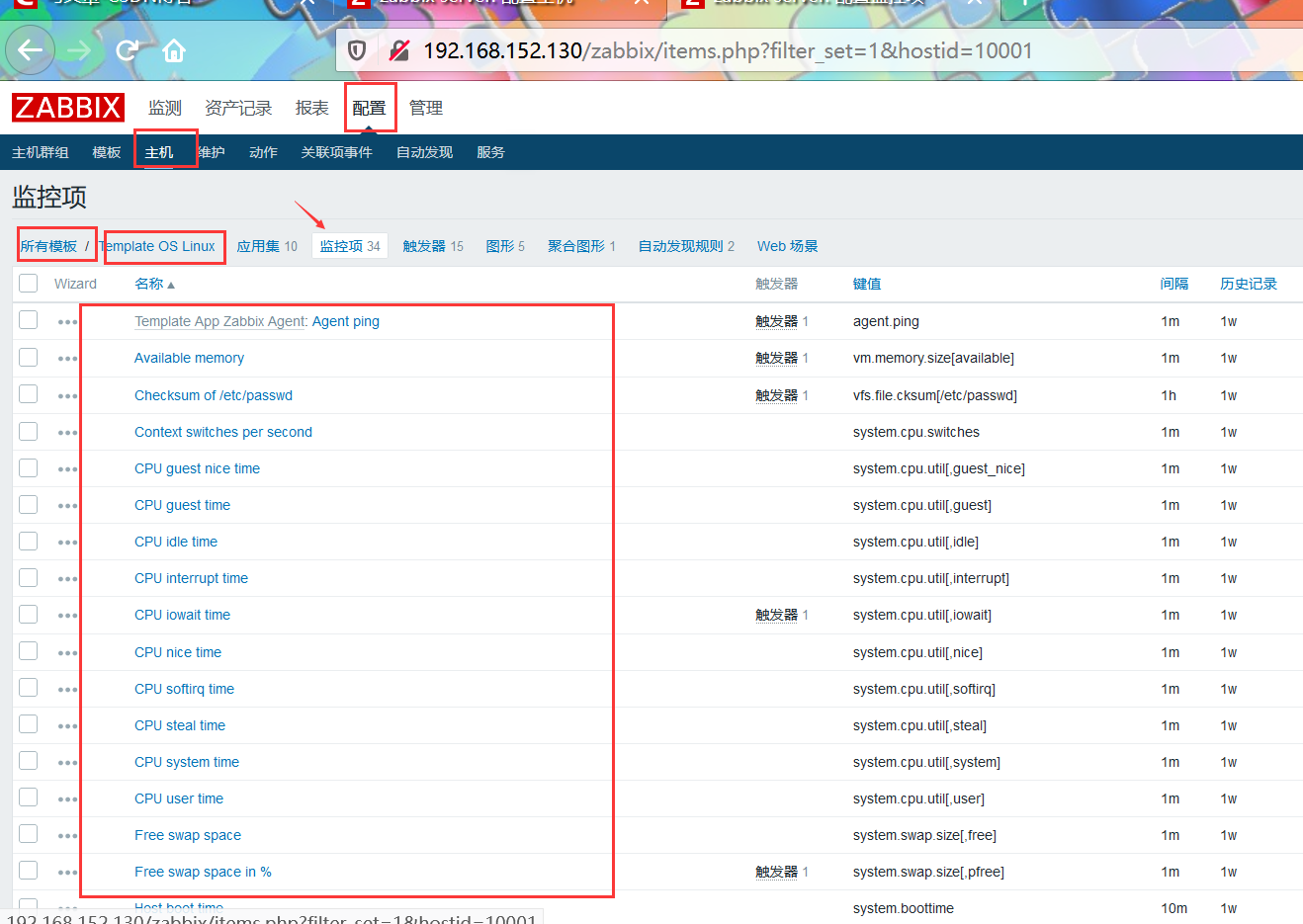1303x924 pixels.
Task: Select the 服务 submenu item
Action: (490, 152)
